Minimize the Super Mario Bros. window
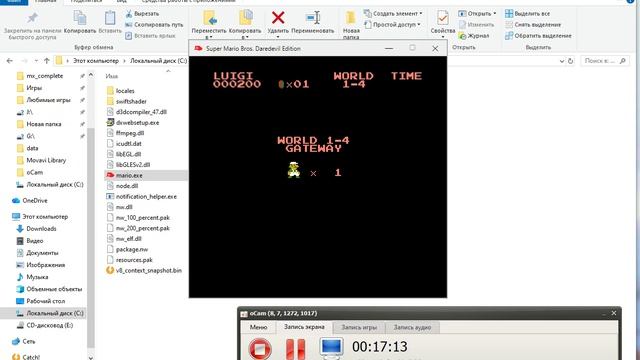Screen dimensions: 640x360 [389, 48]
